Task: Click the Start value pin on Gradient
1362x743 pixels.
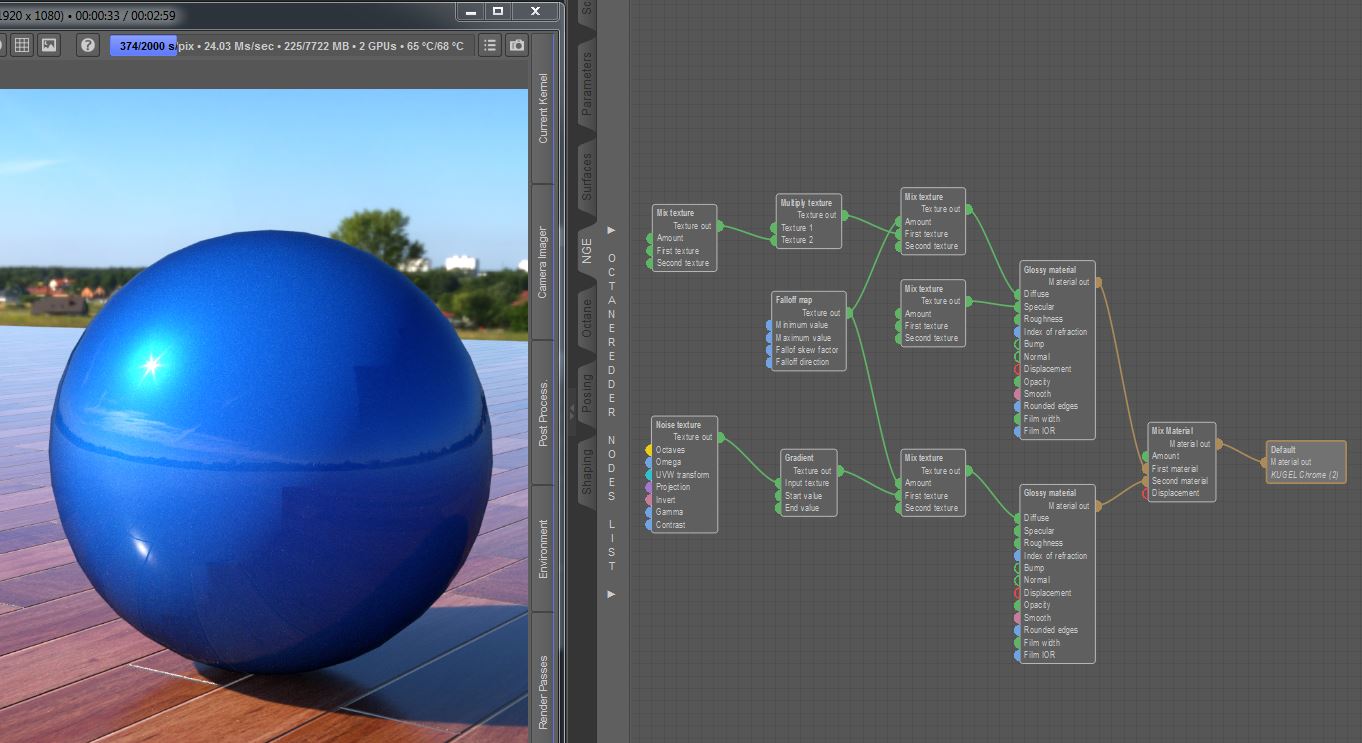Action: click(x=778, y=496)
